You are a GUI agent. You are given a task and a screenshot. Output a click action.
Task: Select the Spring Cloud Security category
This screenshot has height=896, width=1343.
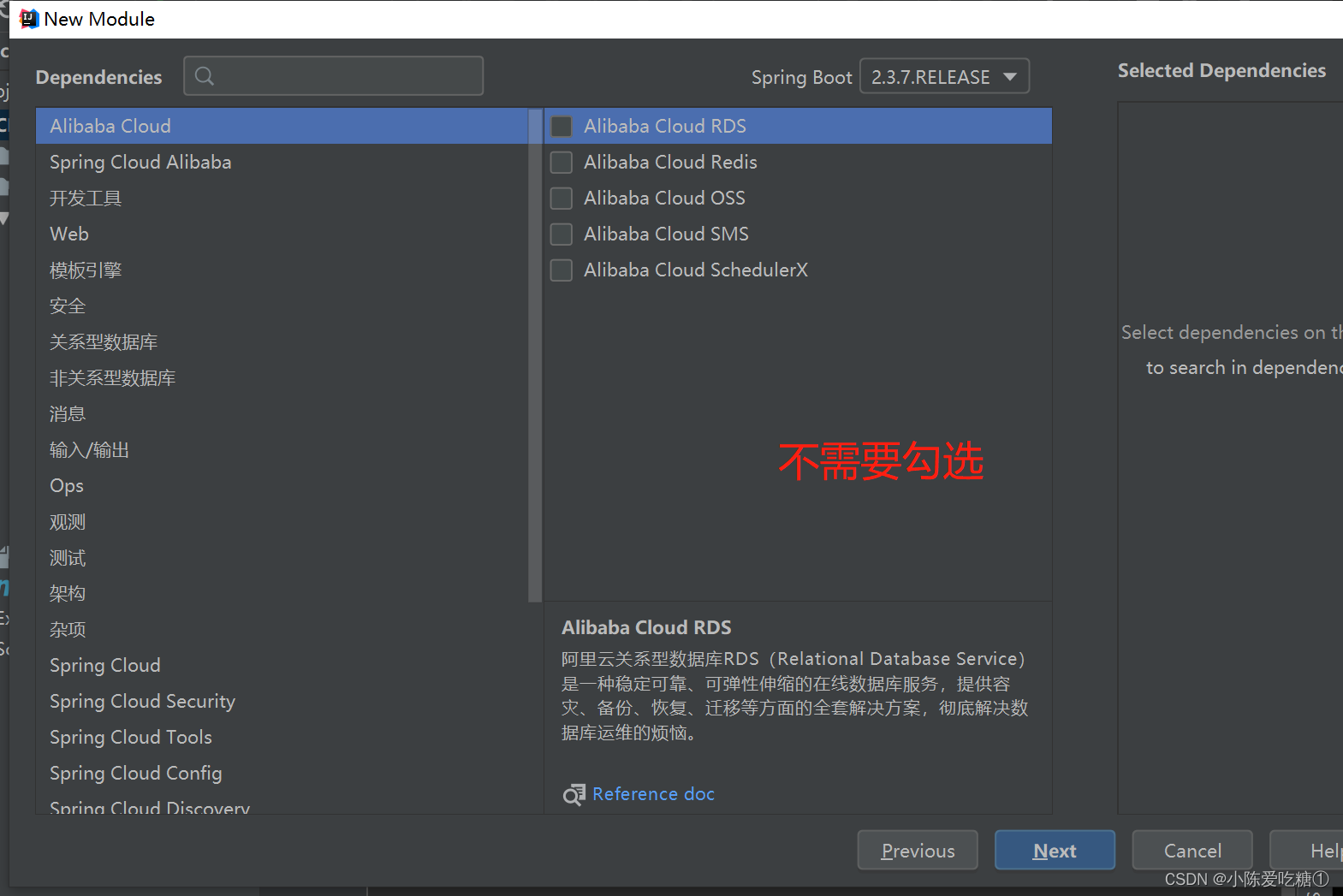(x=282, y=701)
